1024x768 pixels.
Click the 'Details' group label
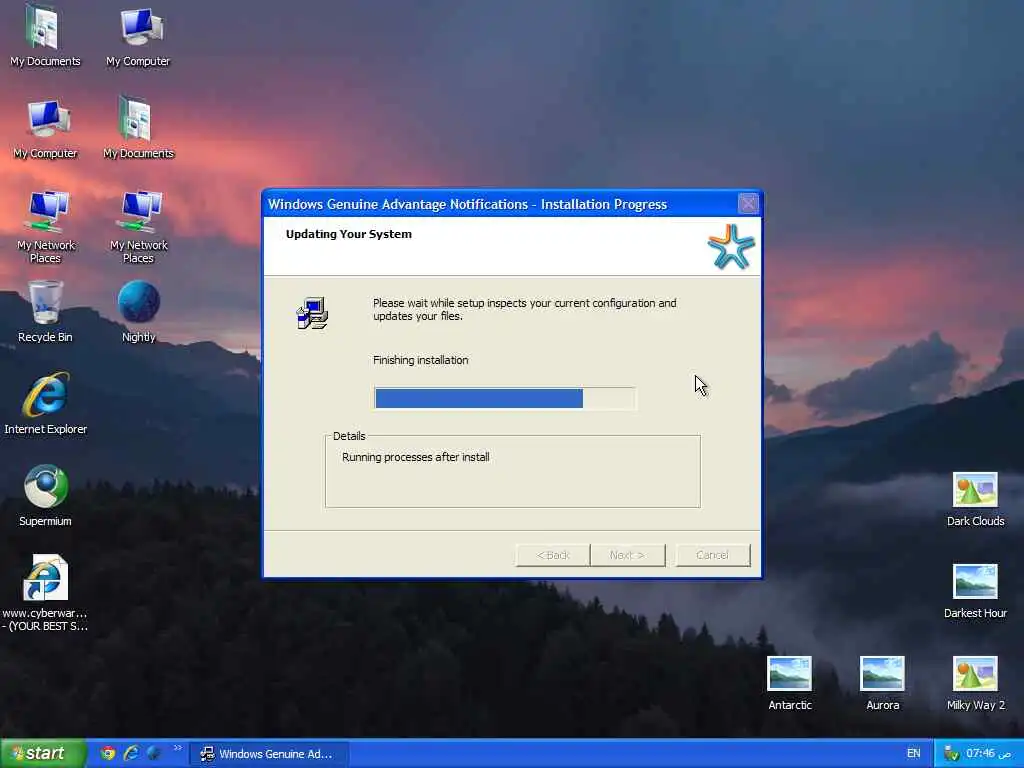click(349, 436)
